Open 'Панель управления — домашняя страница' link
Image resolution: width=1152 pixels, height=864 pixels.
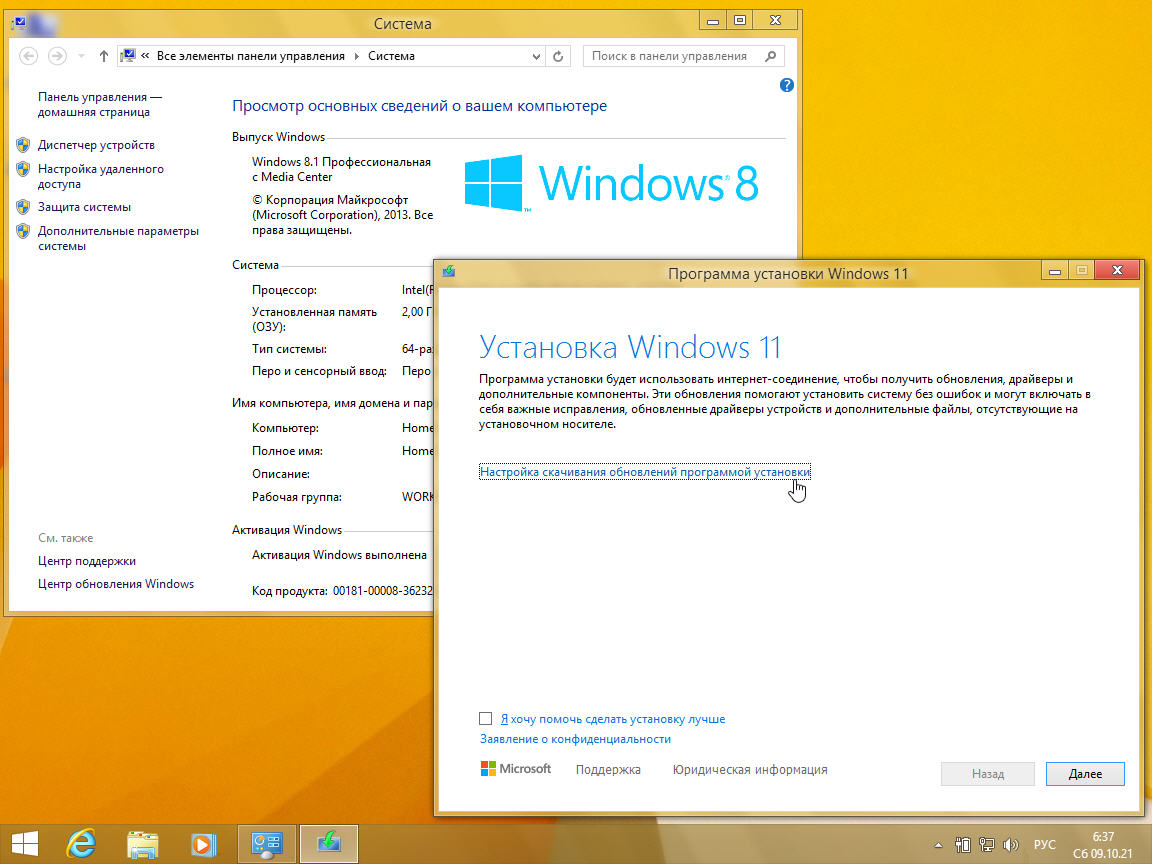coord(100,104)
